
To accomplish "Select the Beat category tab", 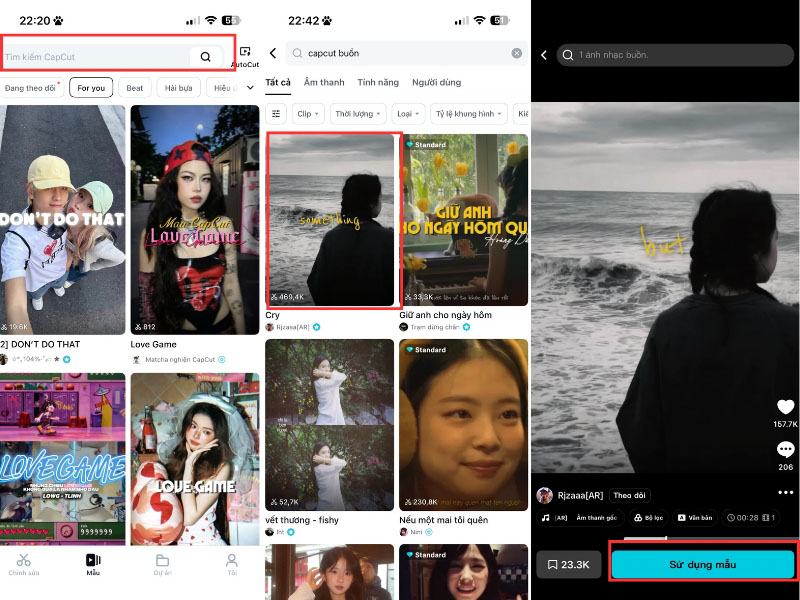I will point(135,88).
